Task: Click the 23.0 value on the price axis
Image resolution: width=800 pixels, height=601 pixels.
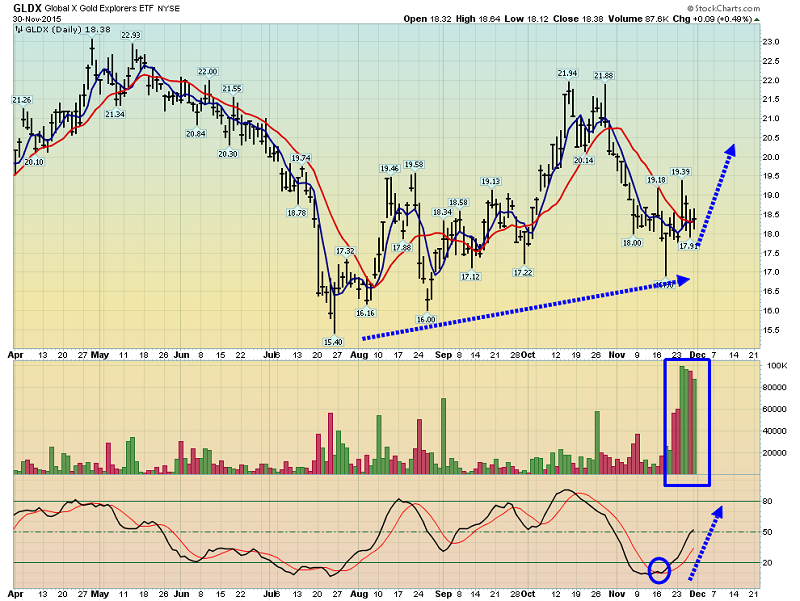Action: [769, 42]
